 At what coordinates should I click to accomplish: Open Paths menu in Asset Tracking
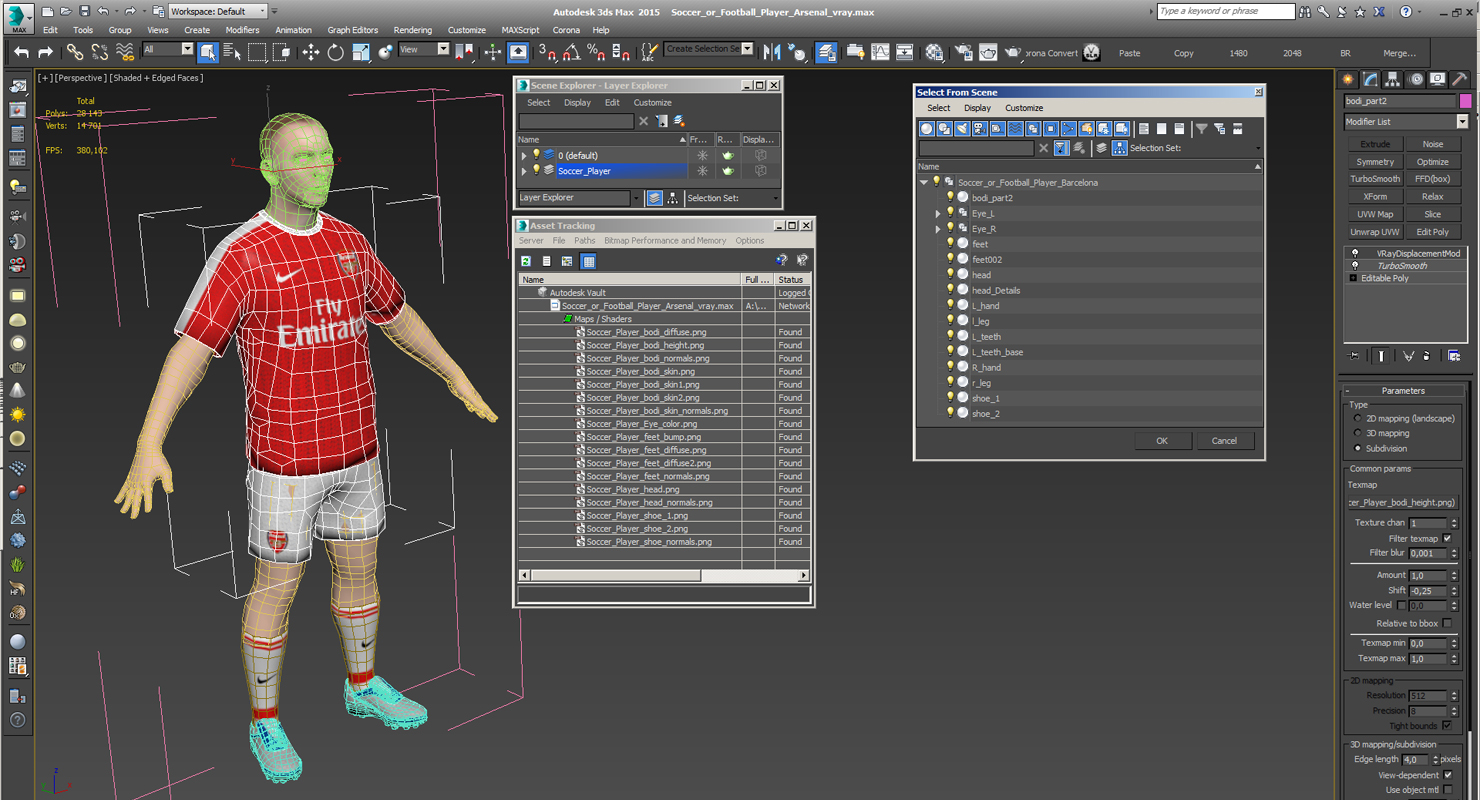click(585, 241)
